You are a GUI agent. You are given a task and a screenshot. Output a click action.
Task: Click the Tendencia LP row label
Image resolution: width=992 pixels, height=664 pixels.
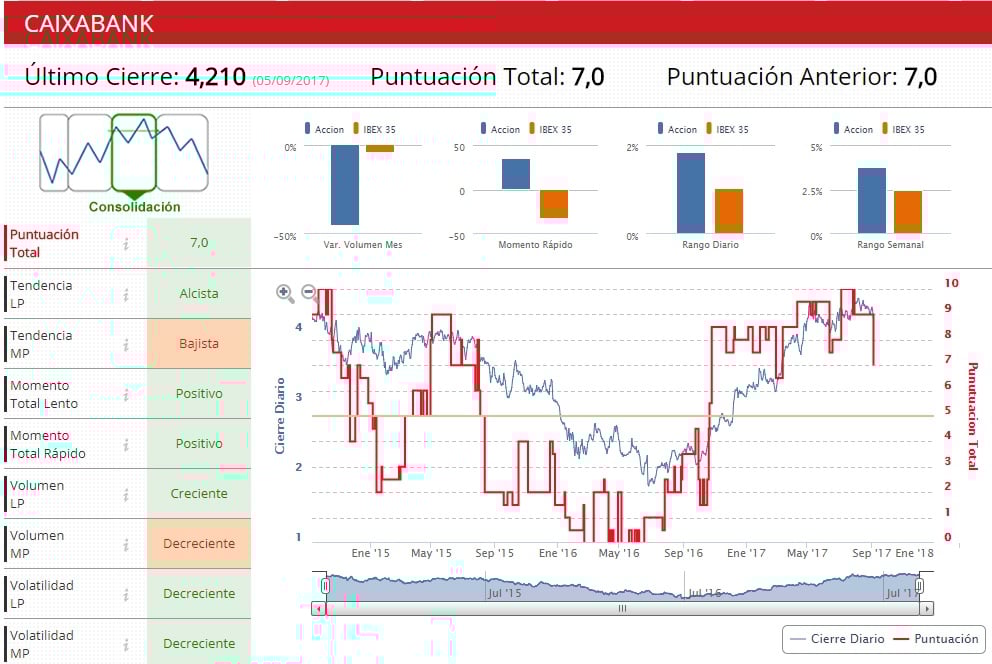(x=41, y=294)
